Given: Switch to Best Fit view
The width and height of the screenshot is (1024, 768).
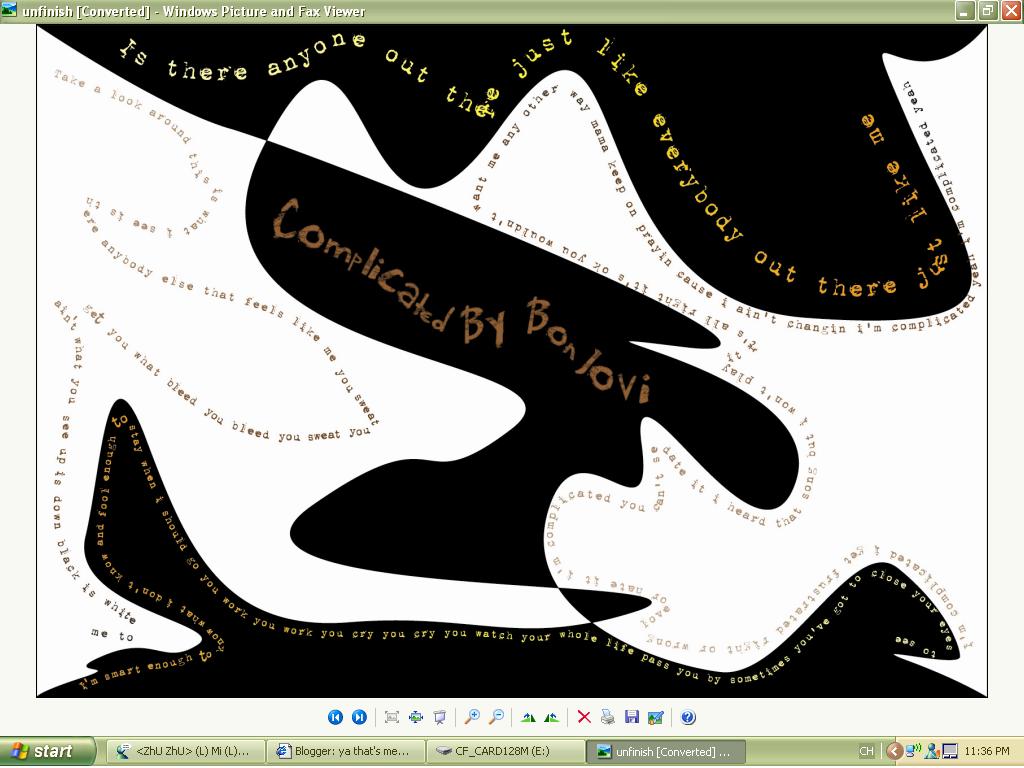Looking at the screenshot, I should click(392, 717).
